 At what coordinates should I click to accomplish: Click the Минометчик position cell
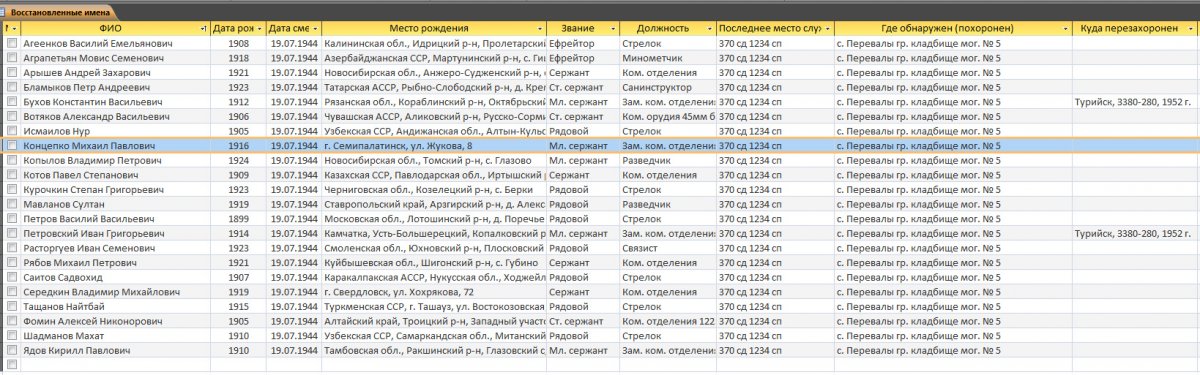(667, 59)
